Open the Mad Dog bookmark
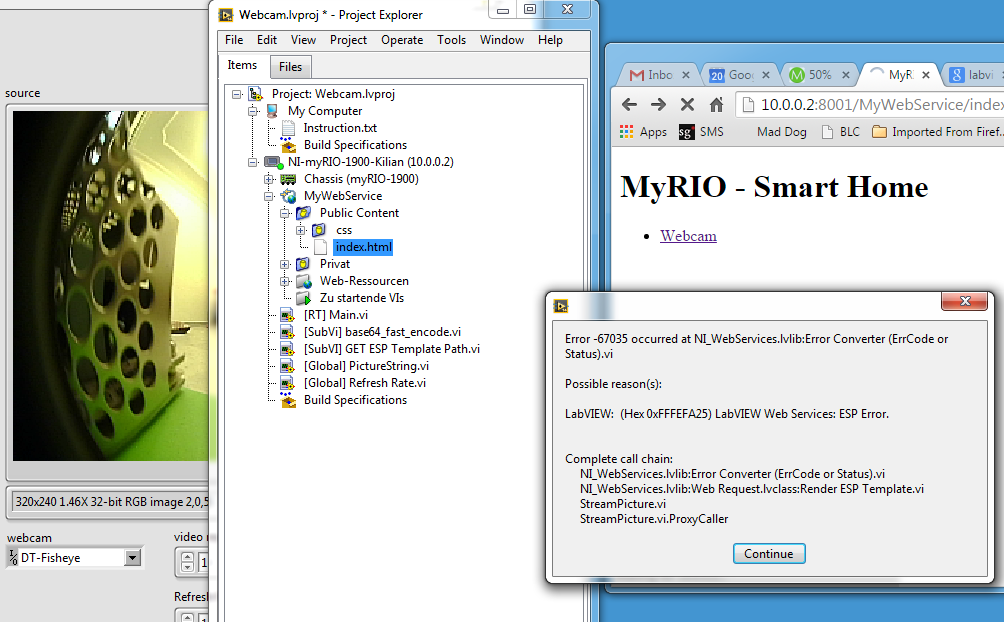The image size is (1004, 622). coord(782,132)
